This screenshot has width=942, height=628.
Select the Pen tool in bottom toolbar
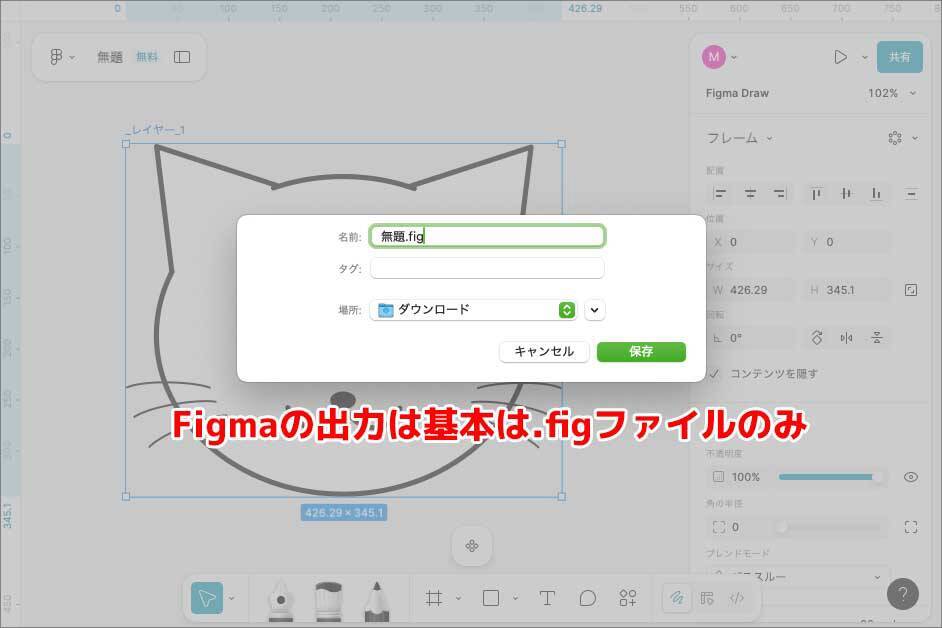(280, 598)
